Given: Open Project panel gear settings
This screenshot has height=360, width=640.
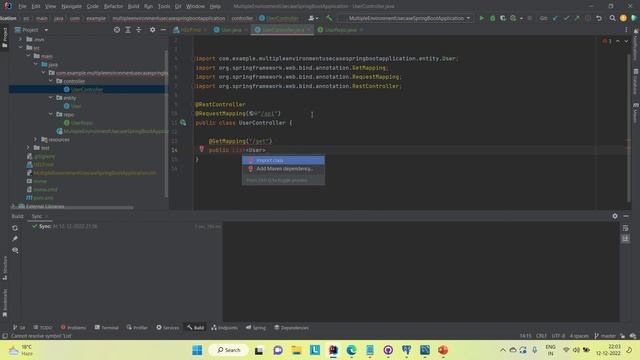Looking at the screenshot, I should tap(152, 30).
